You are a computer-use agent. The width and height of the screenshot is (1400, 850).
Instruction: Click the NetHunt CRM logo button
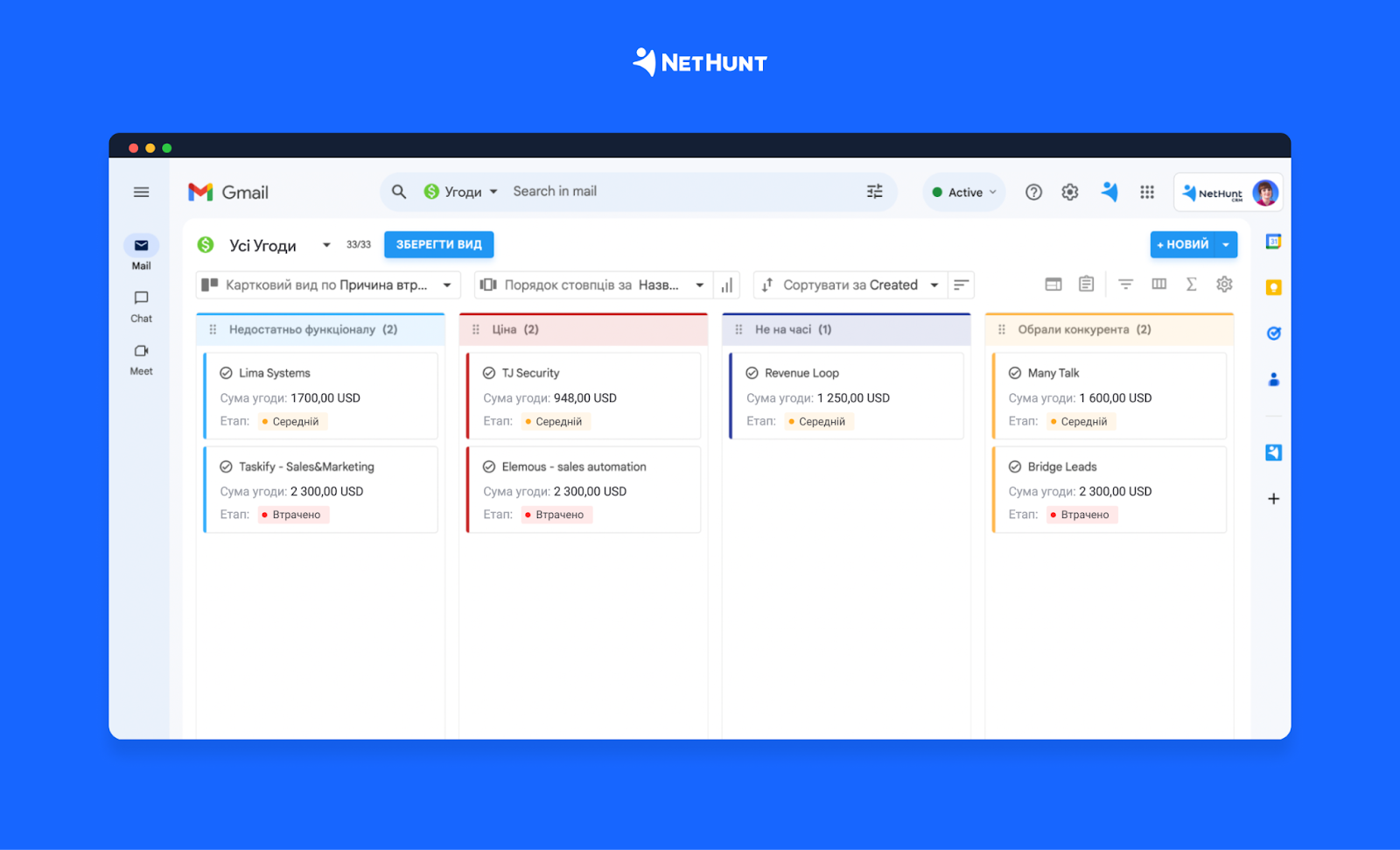(x=1213, y=193)
